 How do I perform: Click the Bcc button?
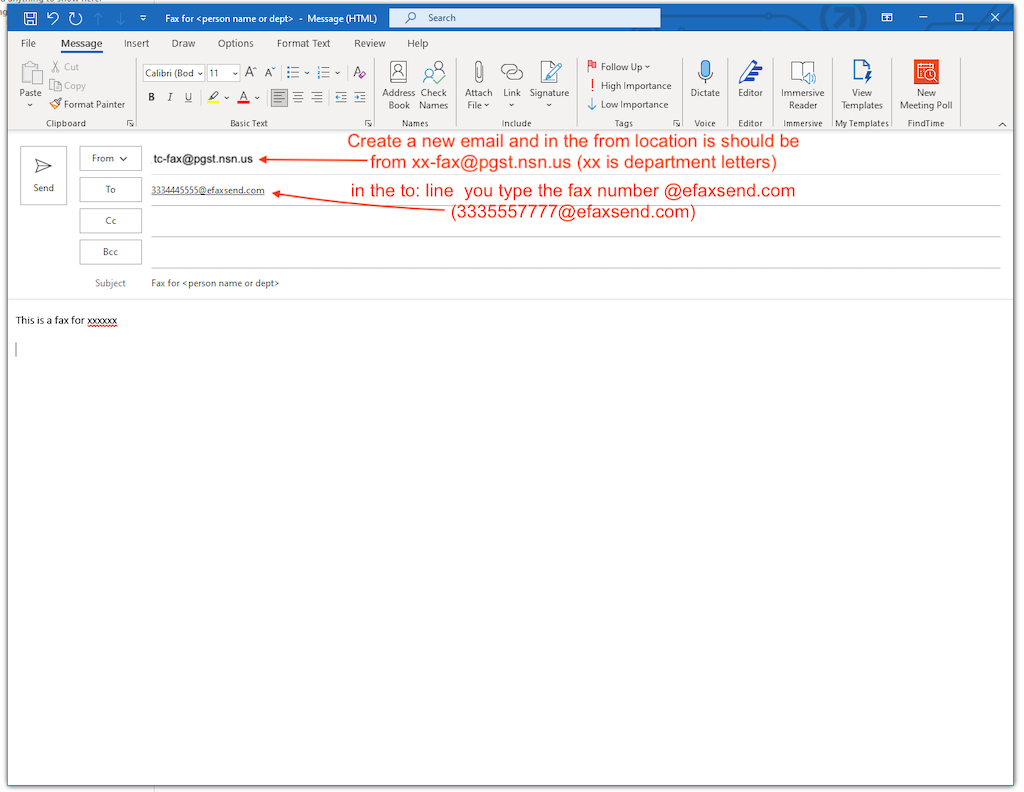pyautogui.click(x=110, y=252)
